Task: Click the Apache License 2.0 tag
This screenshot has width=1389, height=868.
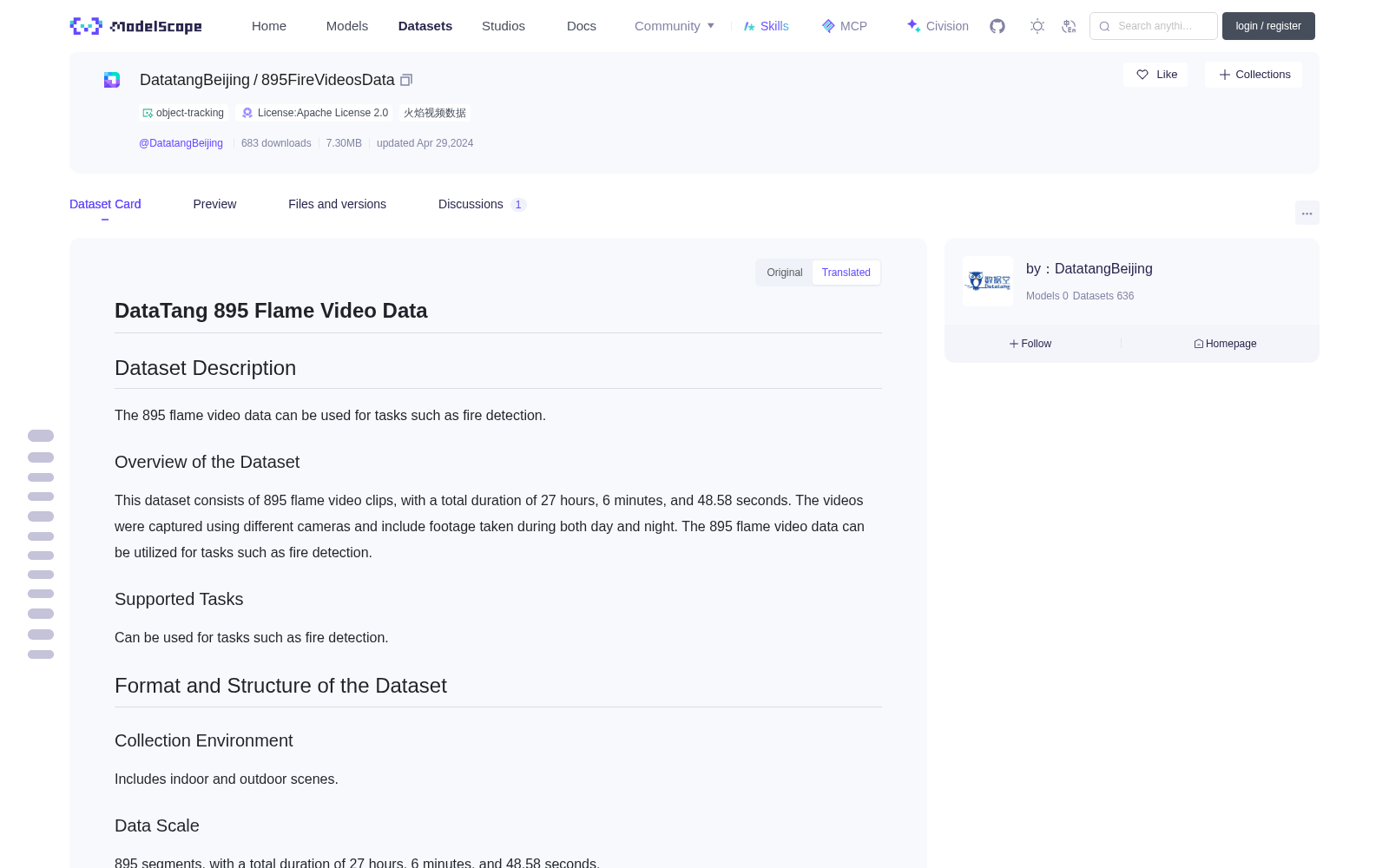Action: [x=314, y=113]
